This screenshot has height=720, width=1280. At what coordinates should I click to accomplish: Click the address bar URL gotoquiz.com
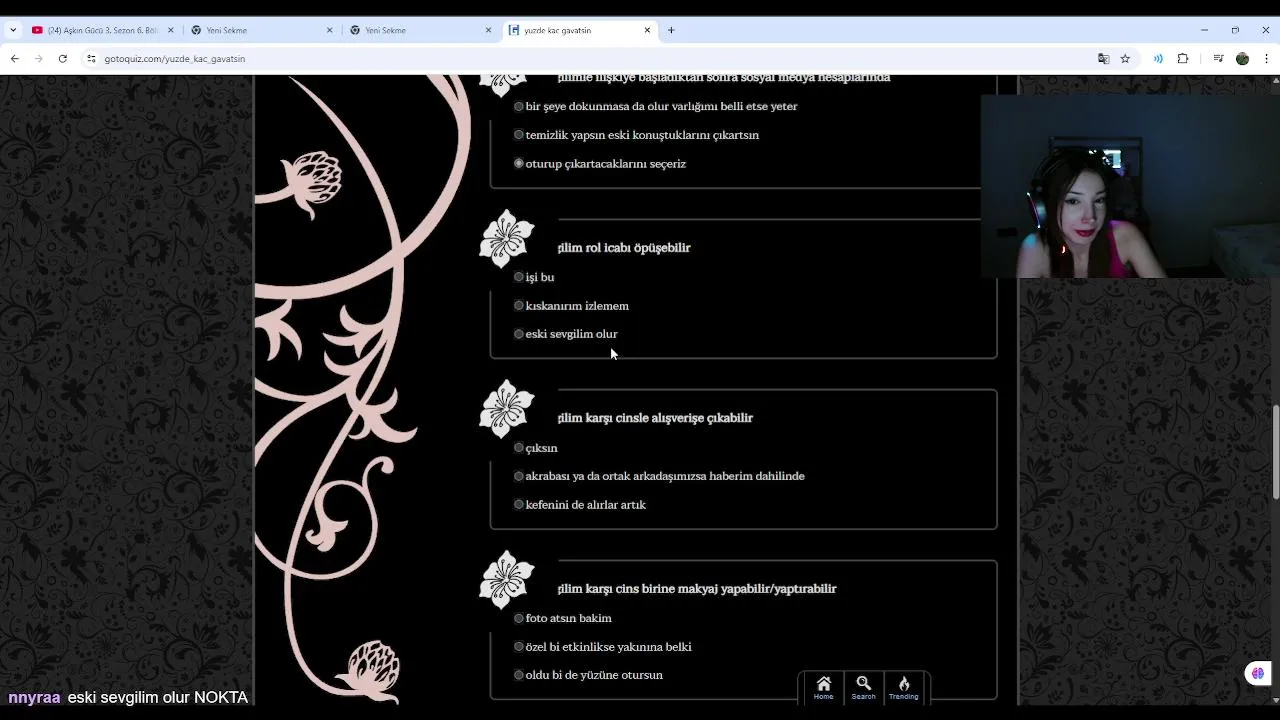[175, 59]
